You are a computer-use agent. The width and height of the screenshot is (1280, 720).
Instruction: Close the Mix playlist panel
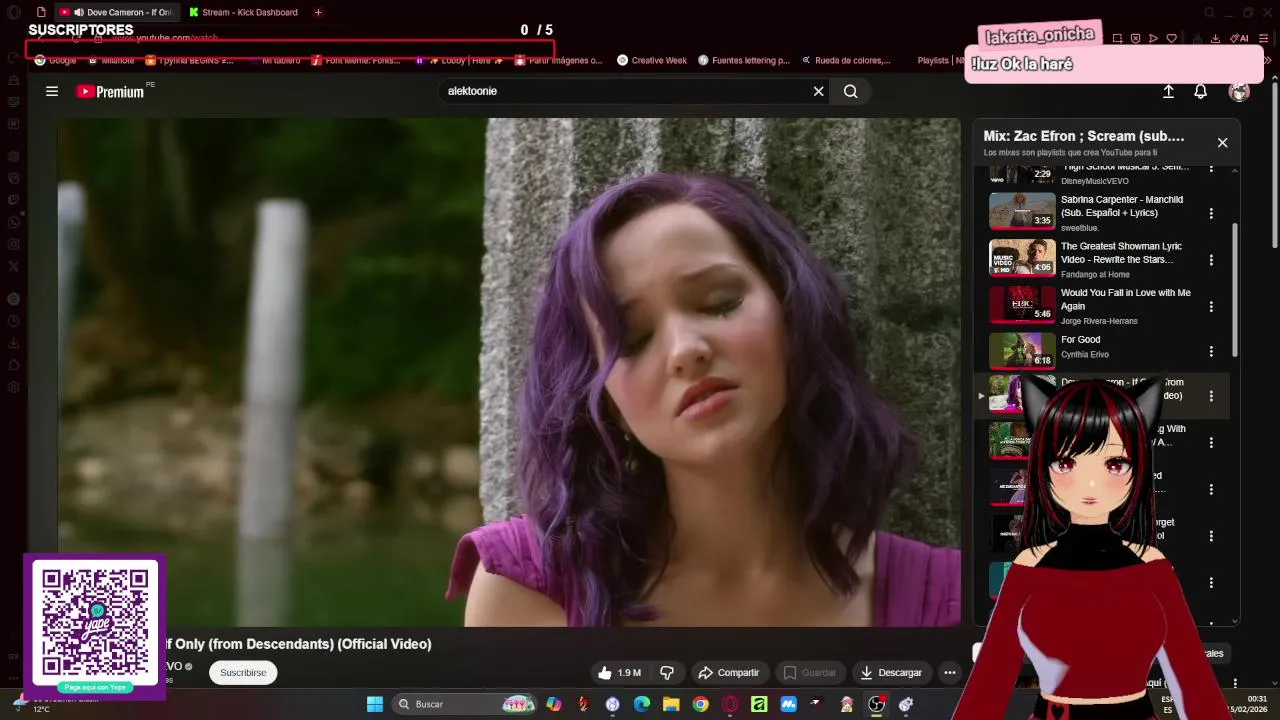click(1222, 142)
